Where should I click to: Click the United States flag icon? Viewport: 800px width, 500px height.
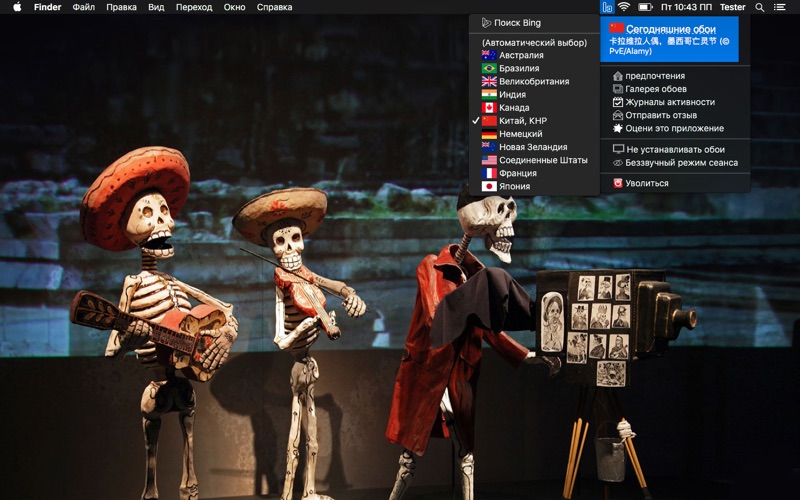489,160
